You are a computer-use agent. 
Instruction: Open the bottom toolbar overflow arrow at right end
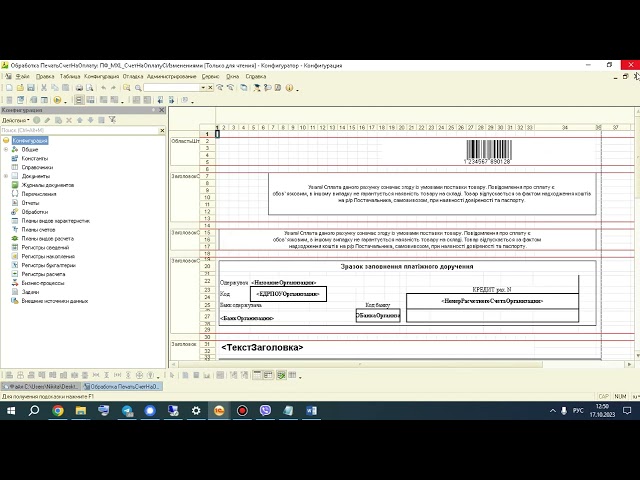pos(300,376)
